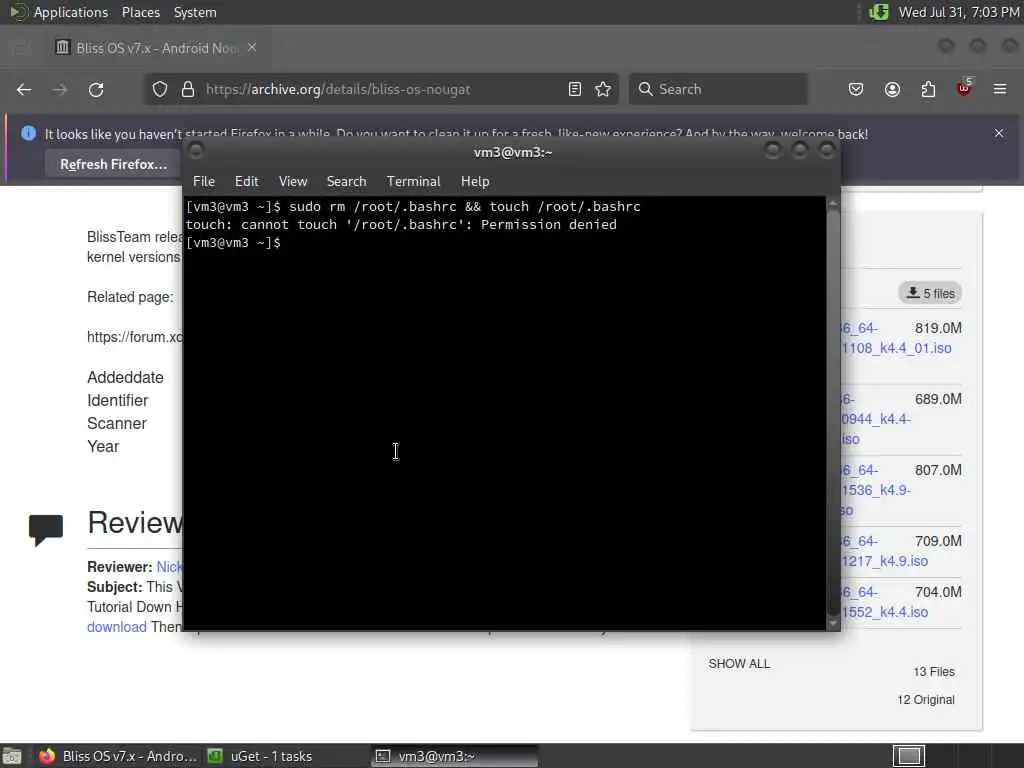Switch to Bliss OS Firefox taskbar item
The image size is (1024, 768).
(118, 756)
